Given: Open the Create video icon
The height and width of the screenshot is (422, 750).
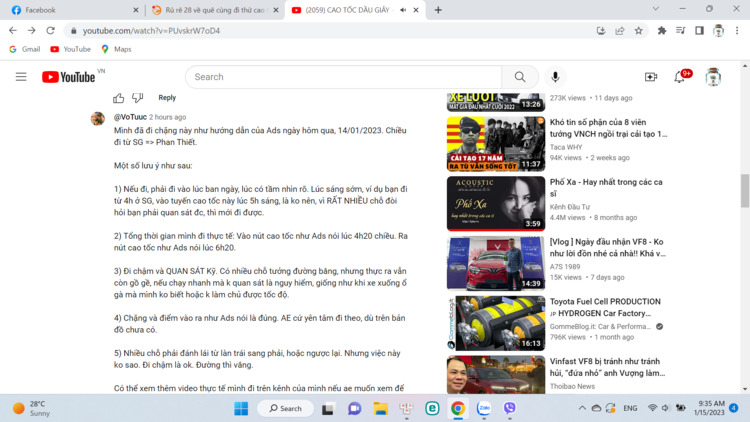Looking at the screenshot, I should point(651,77).
